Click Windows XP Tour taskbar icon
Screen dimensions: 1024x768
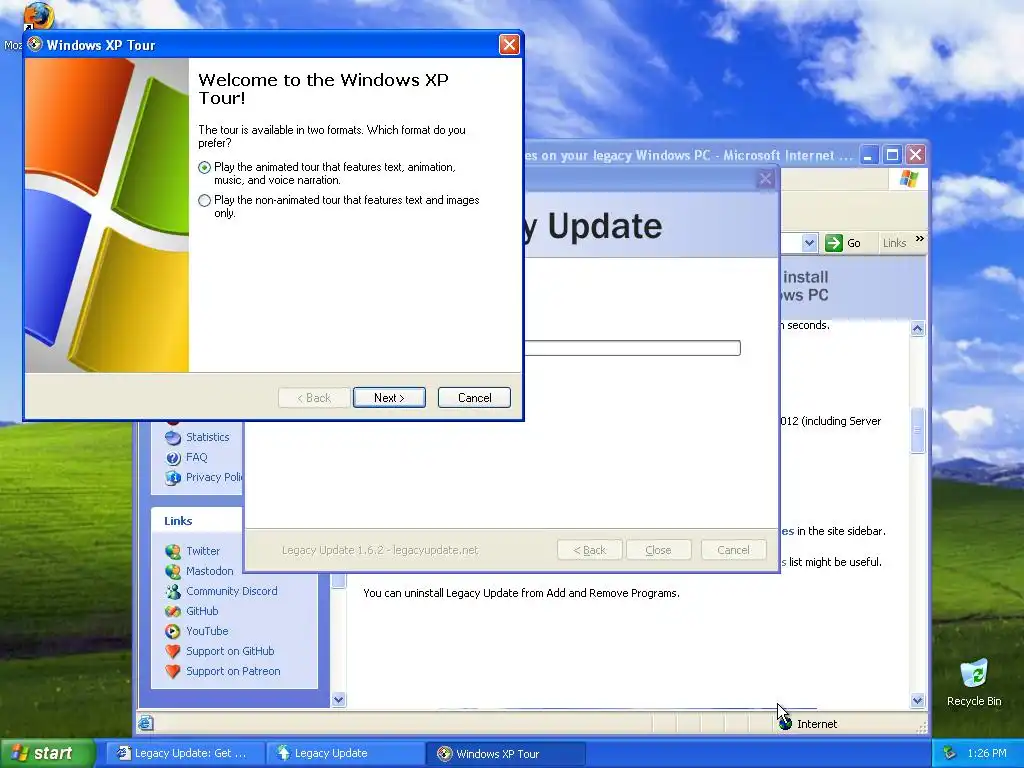tap(445, 754)
